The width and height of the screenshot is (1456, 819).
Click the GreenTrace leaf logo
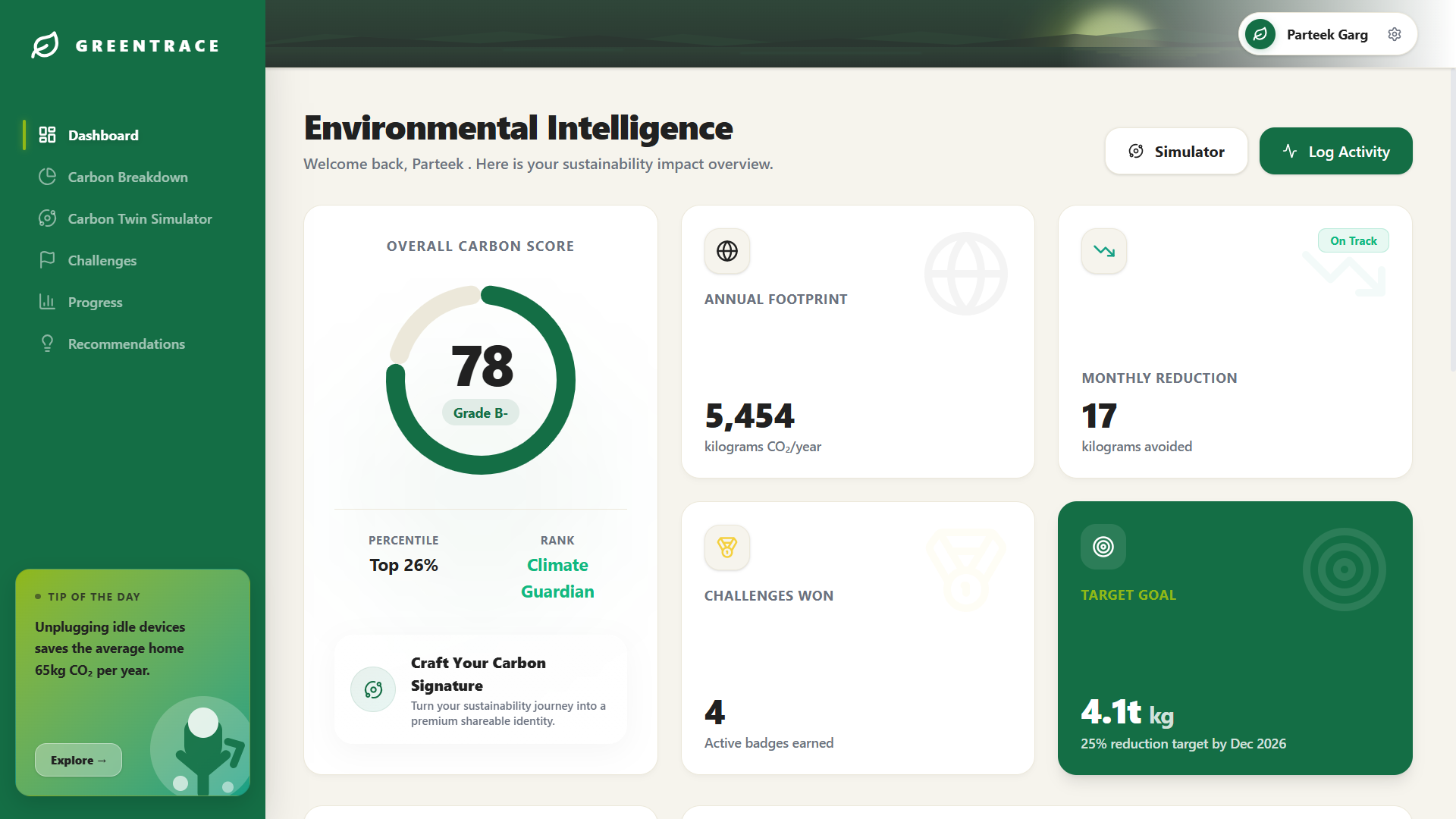45,45
